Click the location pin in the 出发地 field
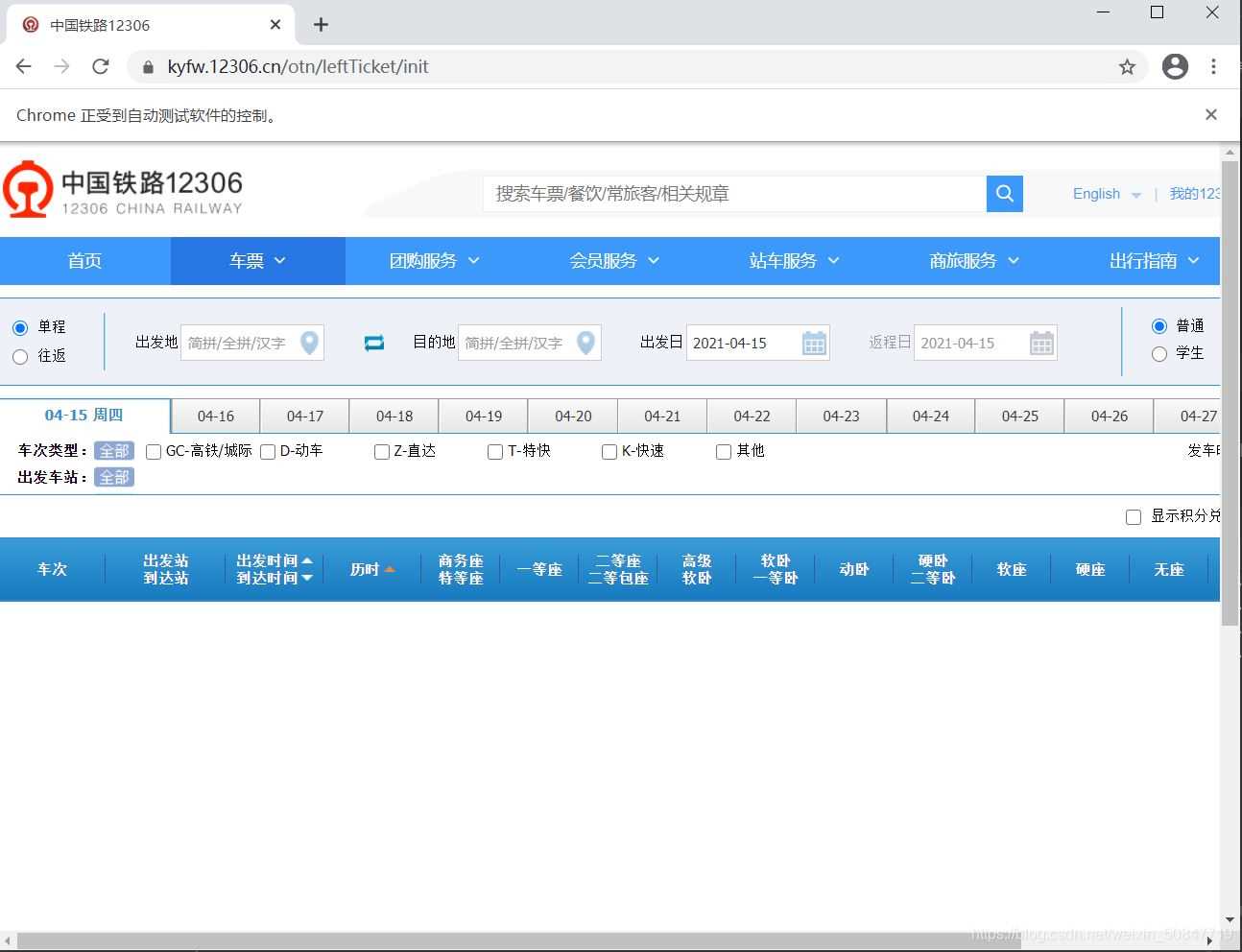This screenshot has height=952, width=1242. 309,342
